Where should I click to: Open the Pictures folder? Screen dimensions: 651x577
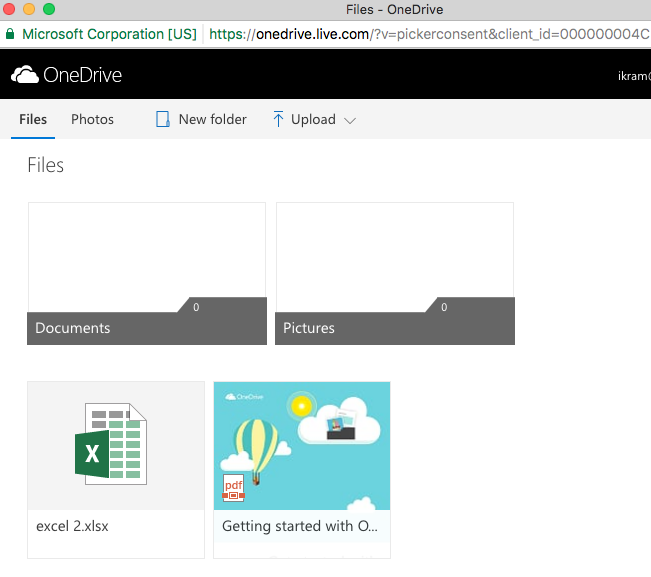394,273
